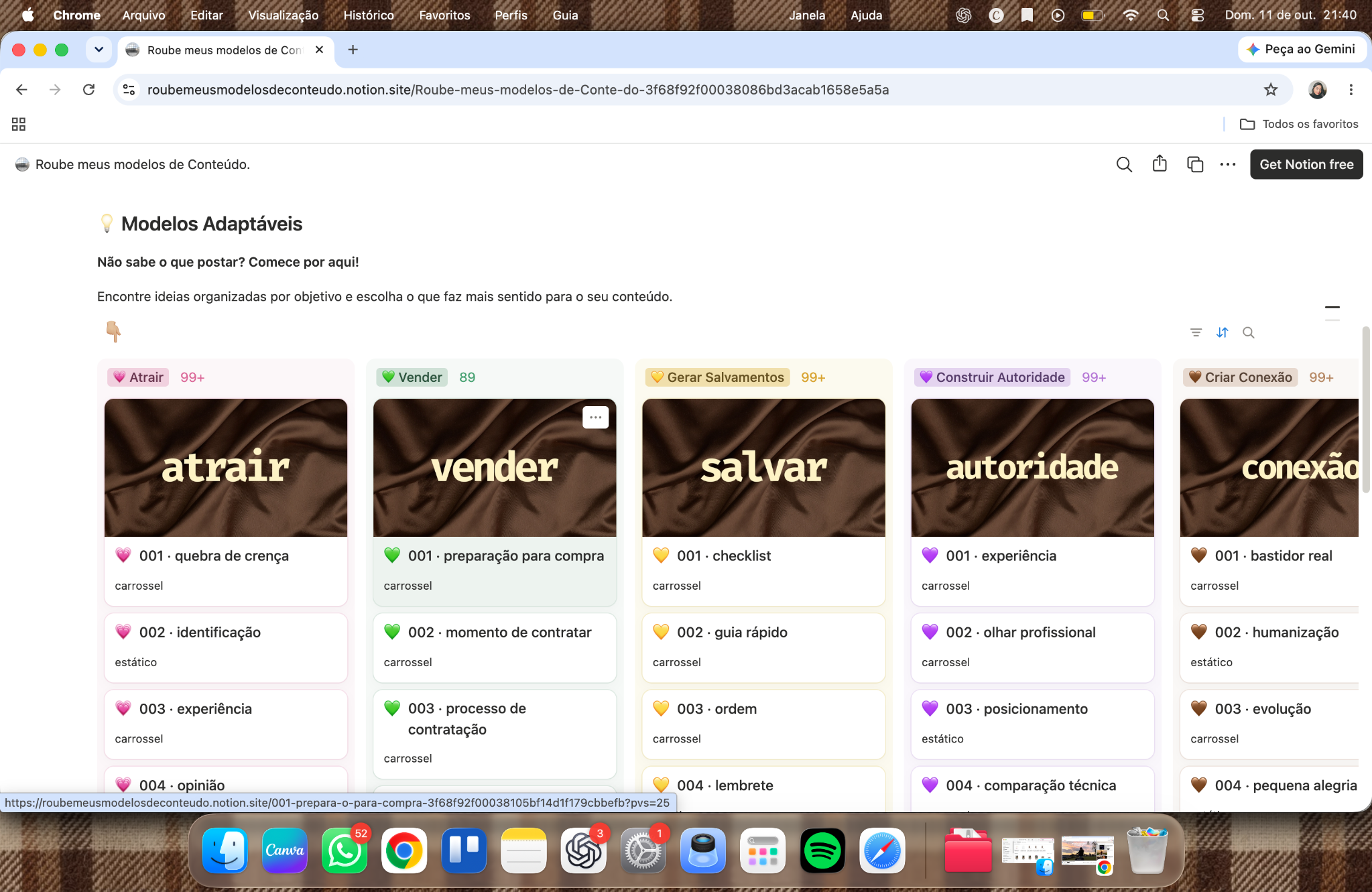This screenshot has height=892, width=1372.
Task: Click the Construir Autoridade column tag
Action: [x=992, y=377]
